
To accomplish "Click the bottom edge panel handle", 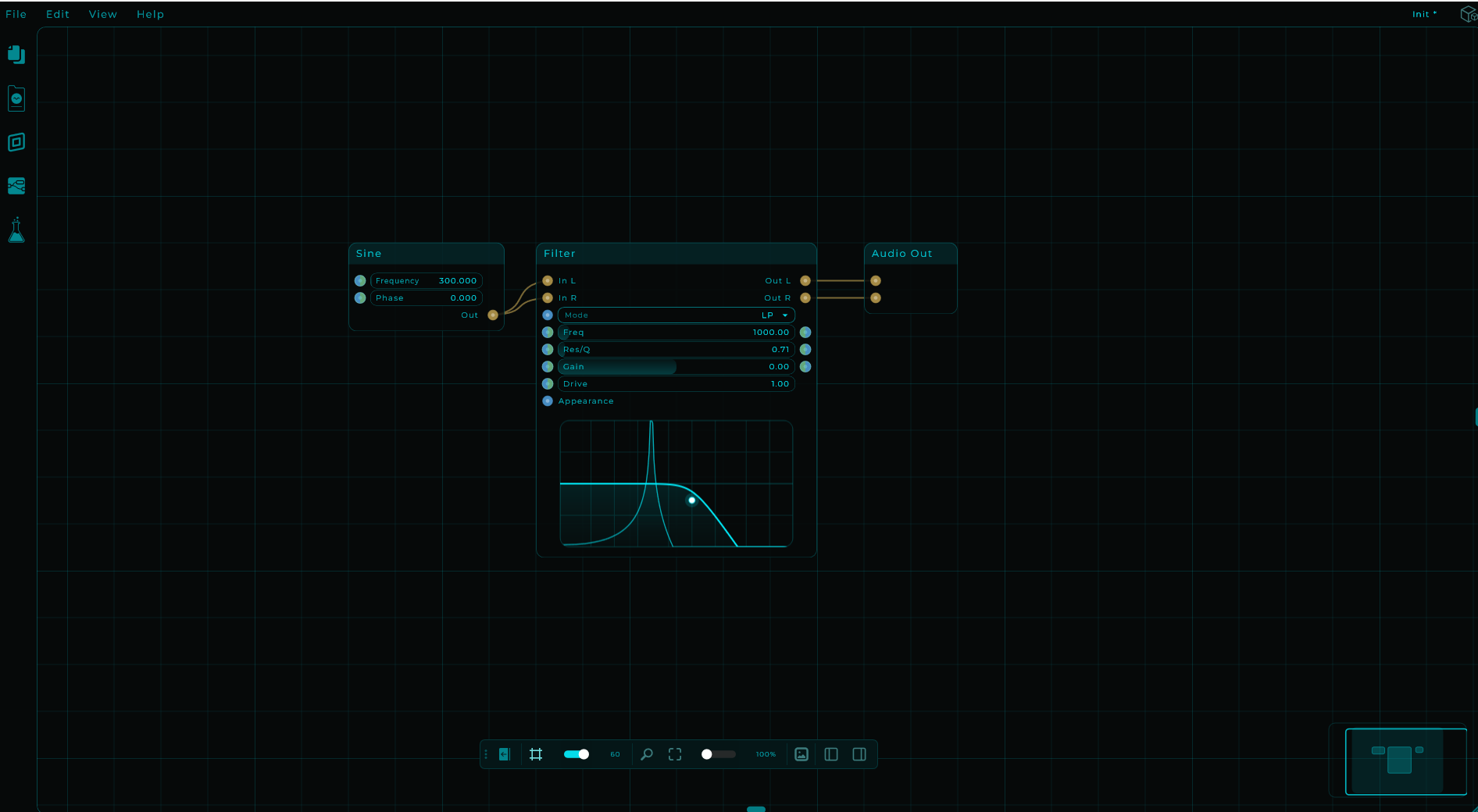I will 756,809.
